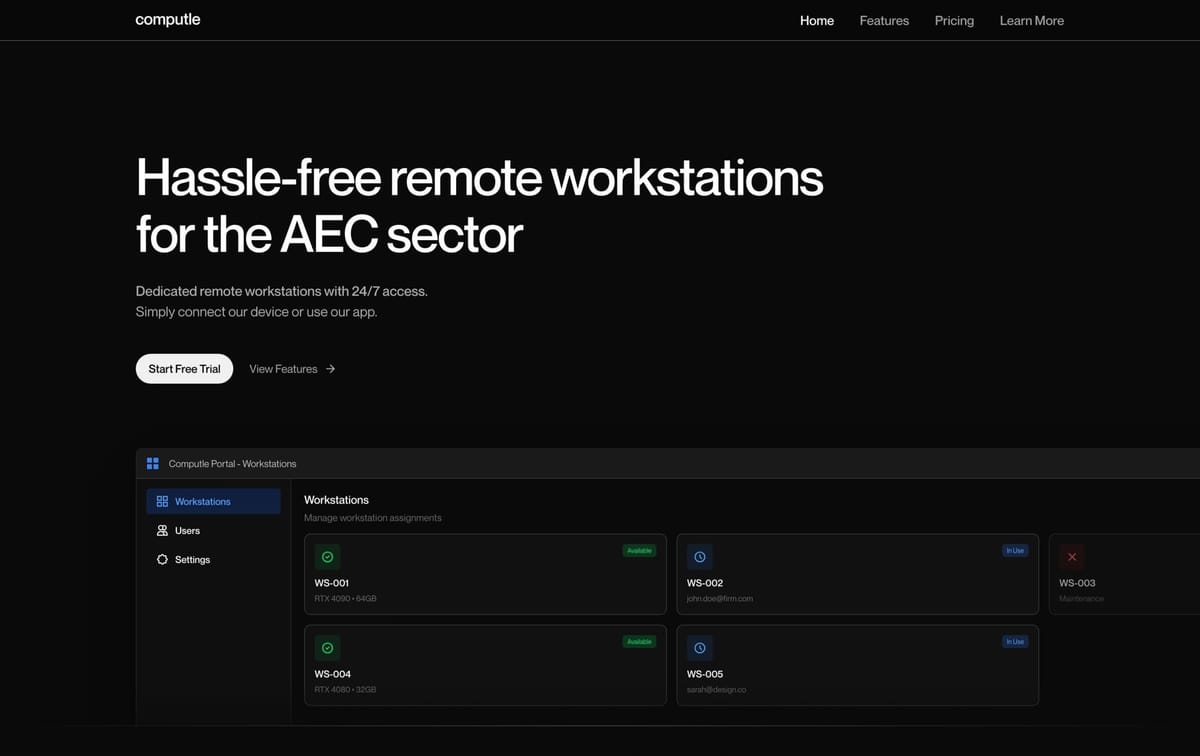Click the clock icon on WS-005
Screen dimensions: 1200x756
699,647
